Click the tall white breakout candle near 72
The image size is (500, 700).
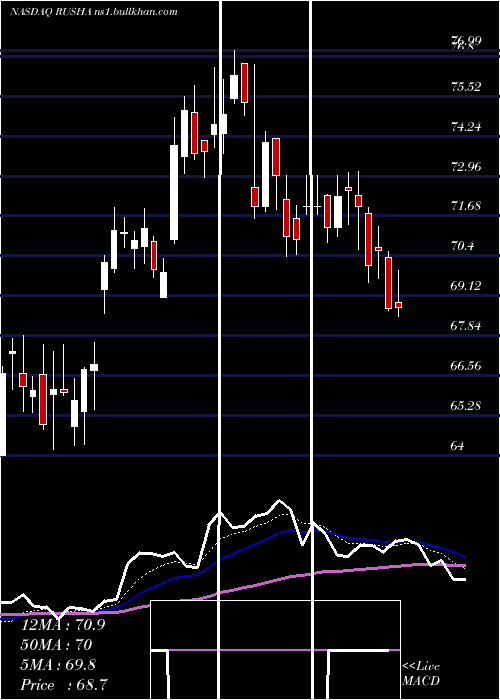point(174,192)
